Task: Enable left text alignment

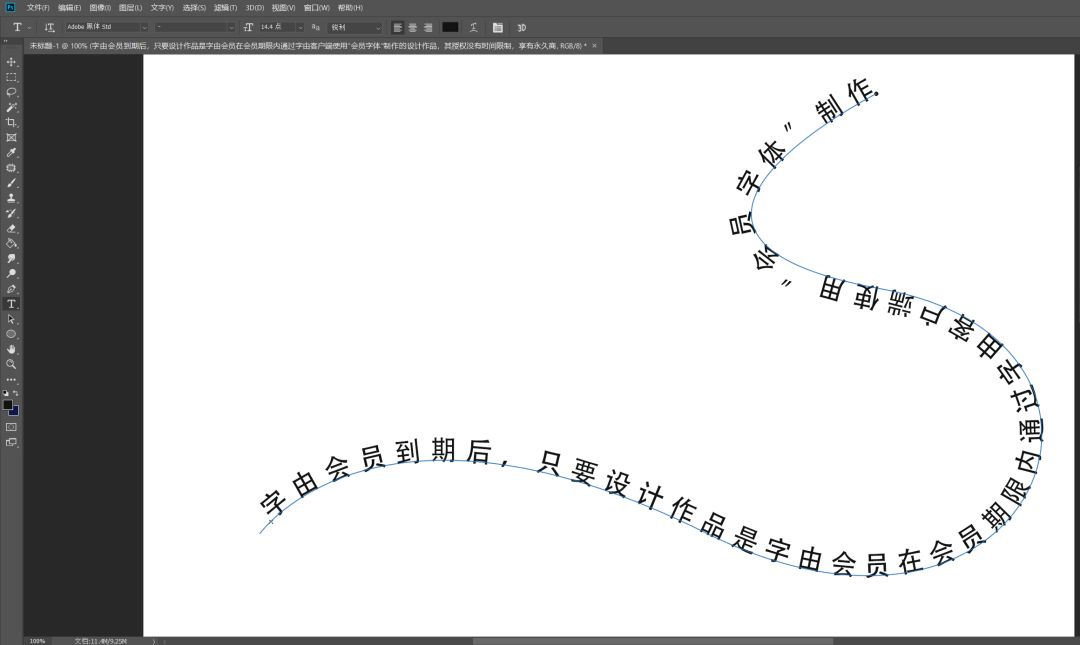Action: coord(397,27)
